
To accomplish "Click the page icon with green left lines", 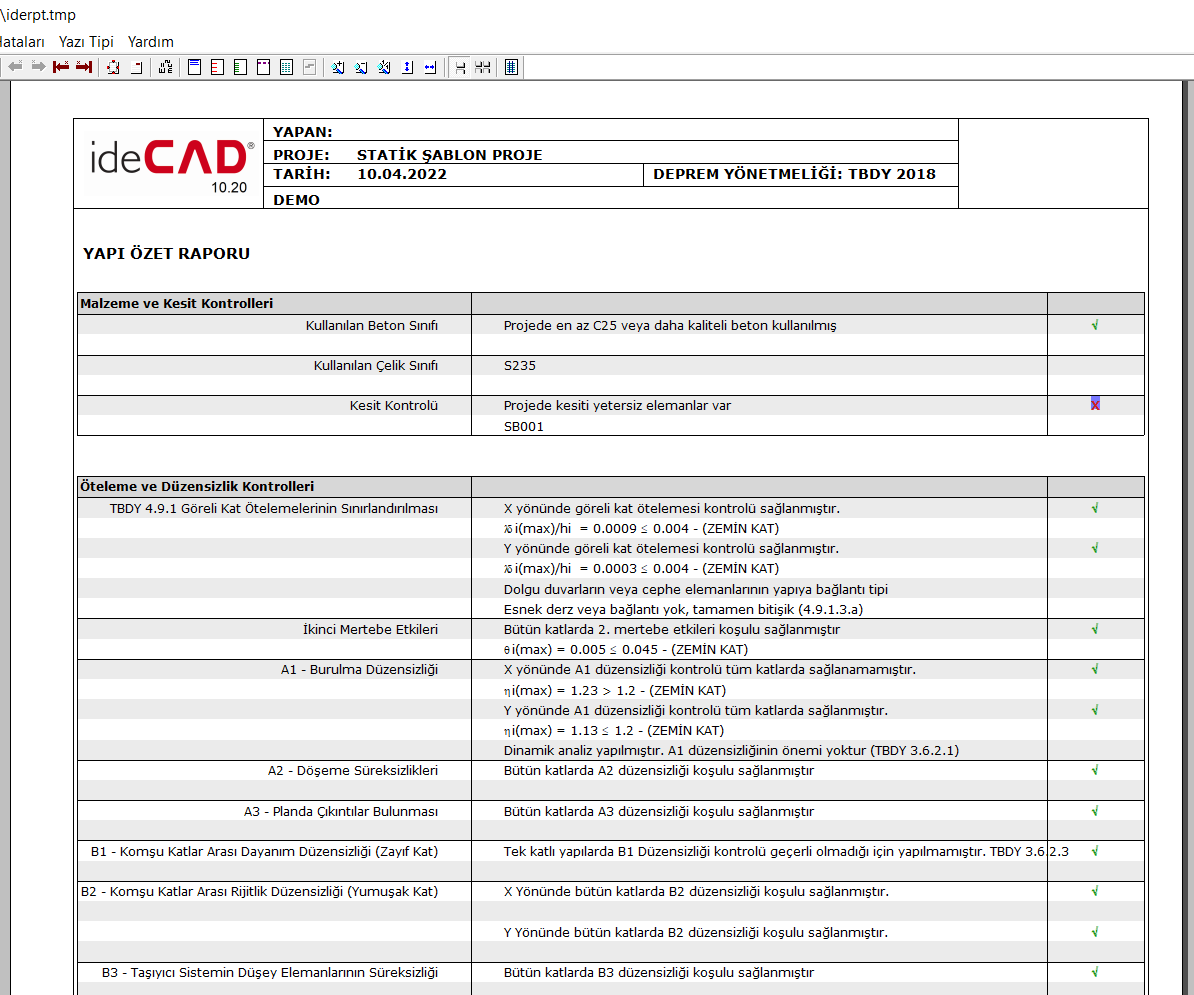I will [241, 67].
